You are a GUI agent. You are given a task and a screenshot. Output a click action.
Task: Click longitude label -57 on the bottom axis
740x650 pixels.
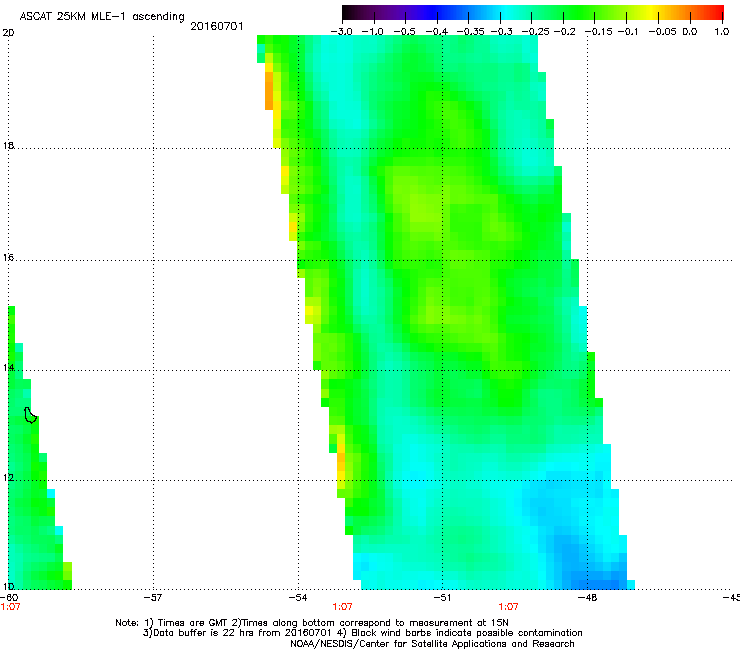pyautogui.click(x=152, y=598)
